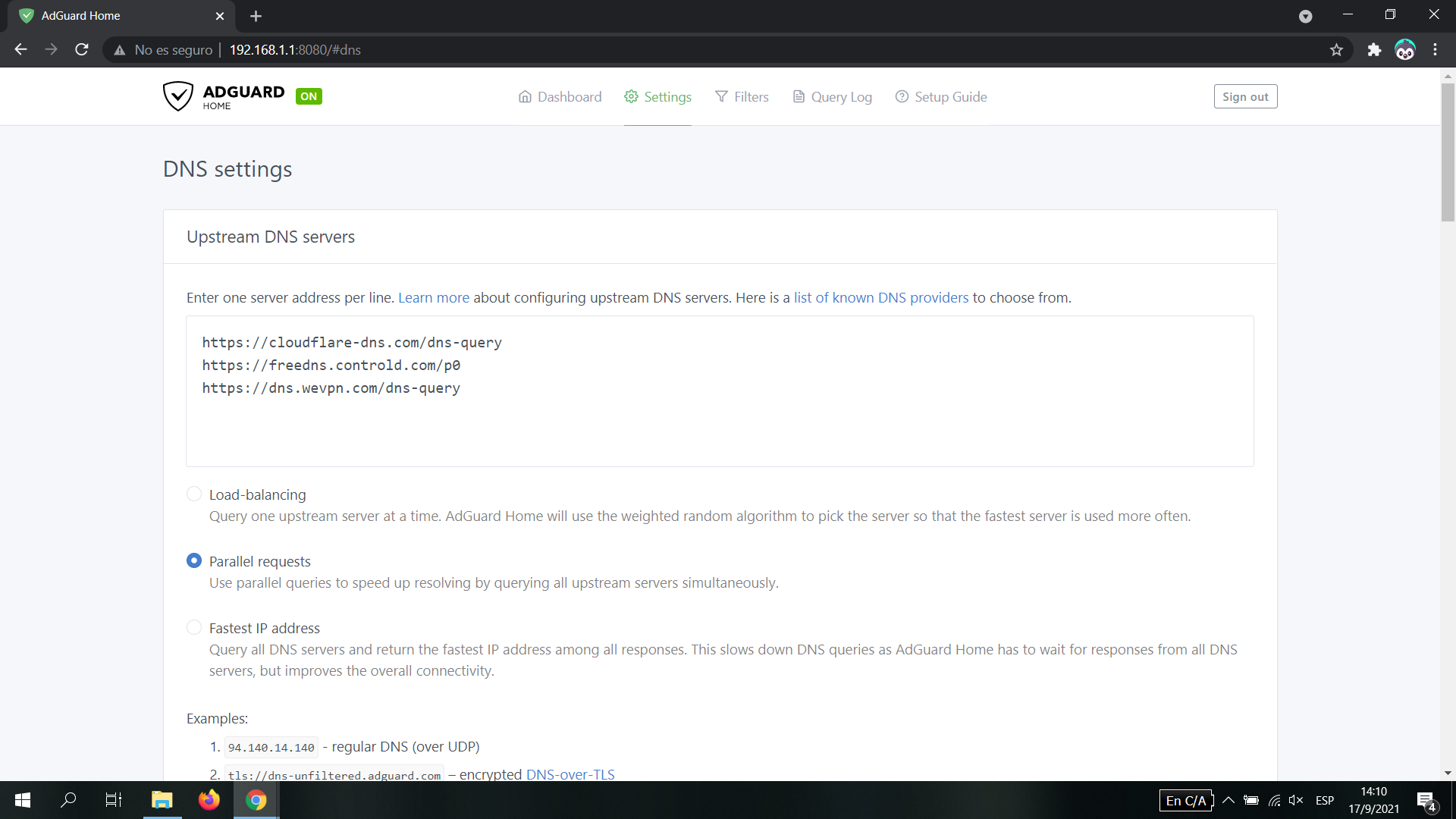Select the Load-balancing radio option

click(x=194, y=494)
